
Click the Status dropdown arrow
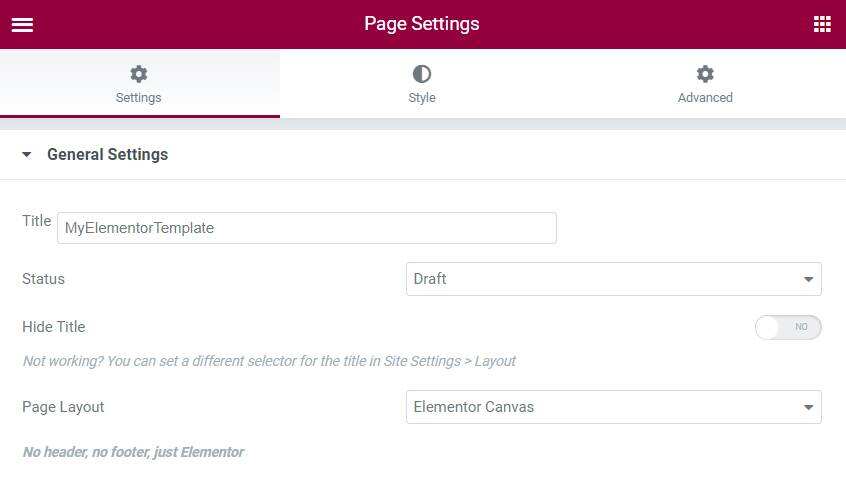(x=808, y=279)
